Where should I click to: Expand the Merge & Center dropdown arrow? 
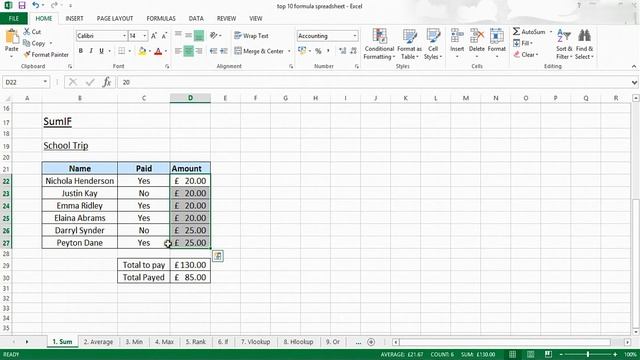(x=289, y=51)
